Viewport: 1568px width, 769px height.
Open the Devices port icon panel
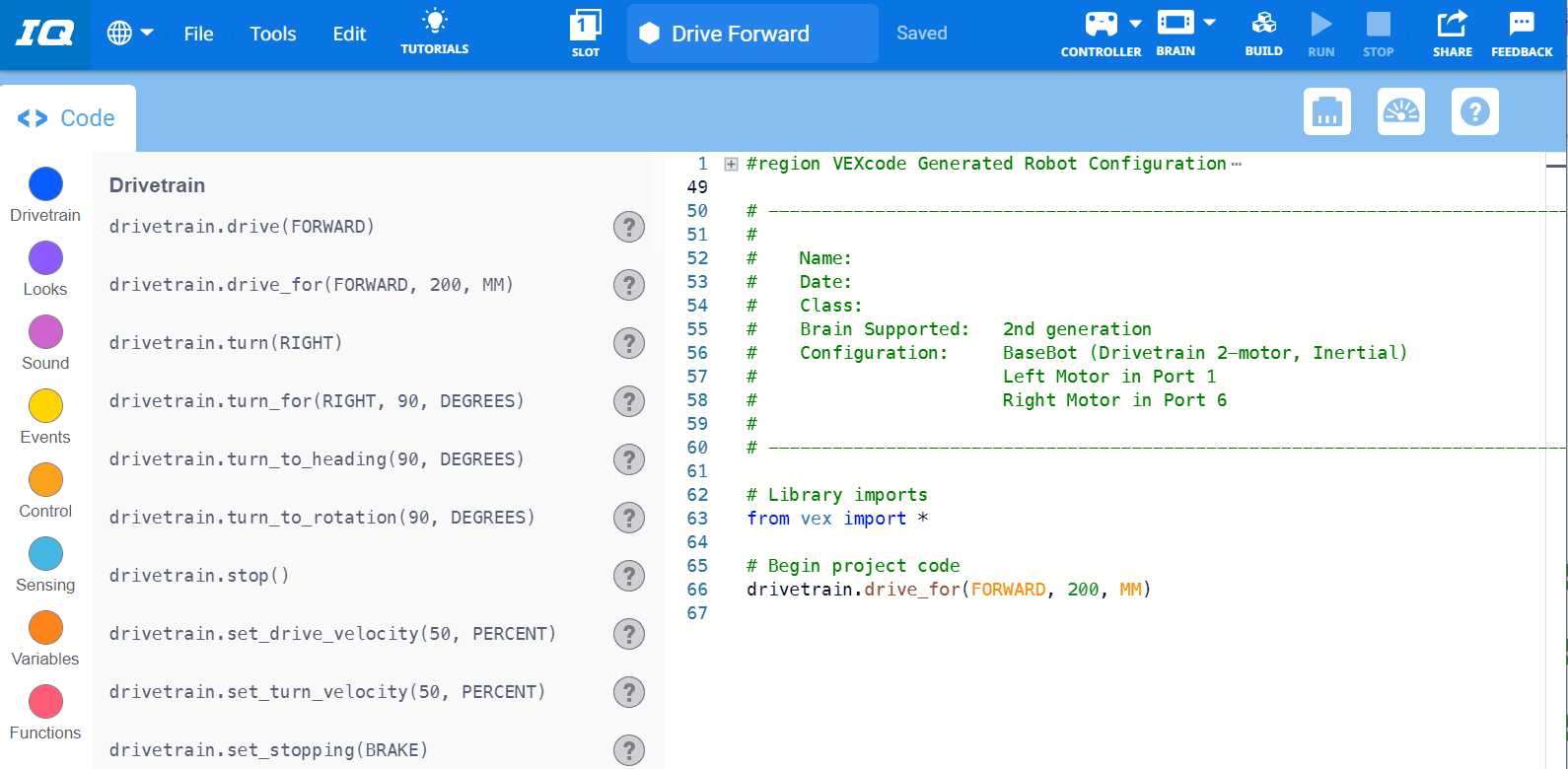coord(1327,111)
